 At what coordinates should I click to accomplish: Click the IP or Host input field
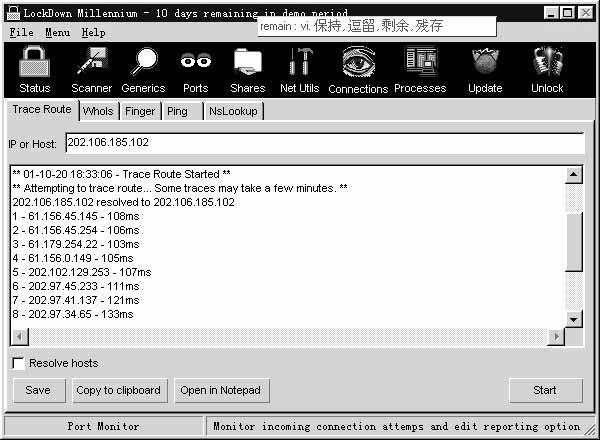click(x=324, y=143)
